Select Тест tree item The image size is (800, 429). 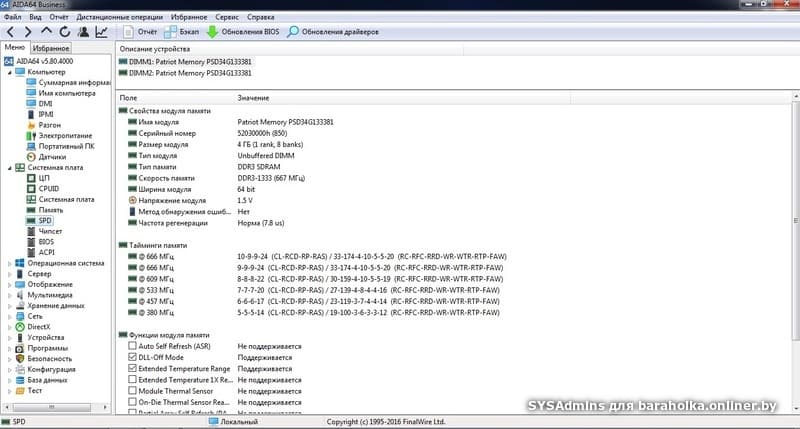point(29,391)
